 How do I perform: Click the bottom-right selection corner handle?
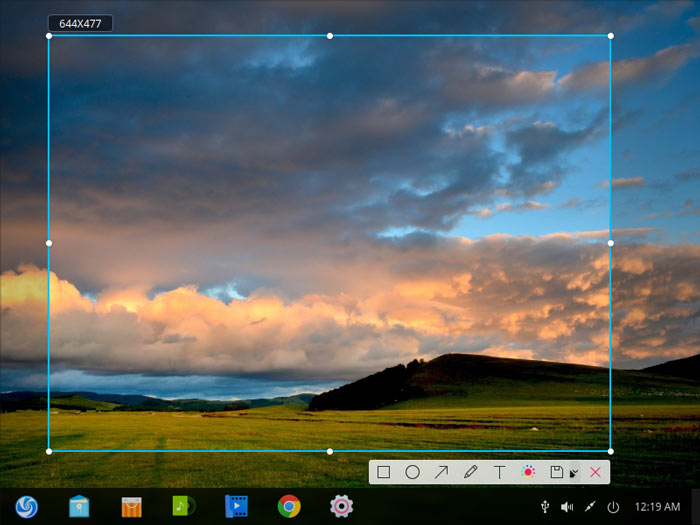(611, 451)
